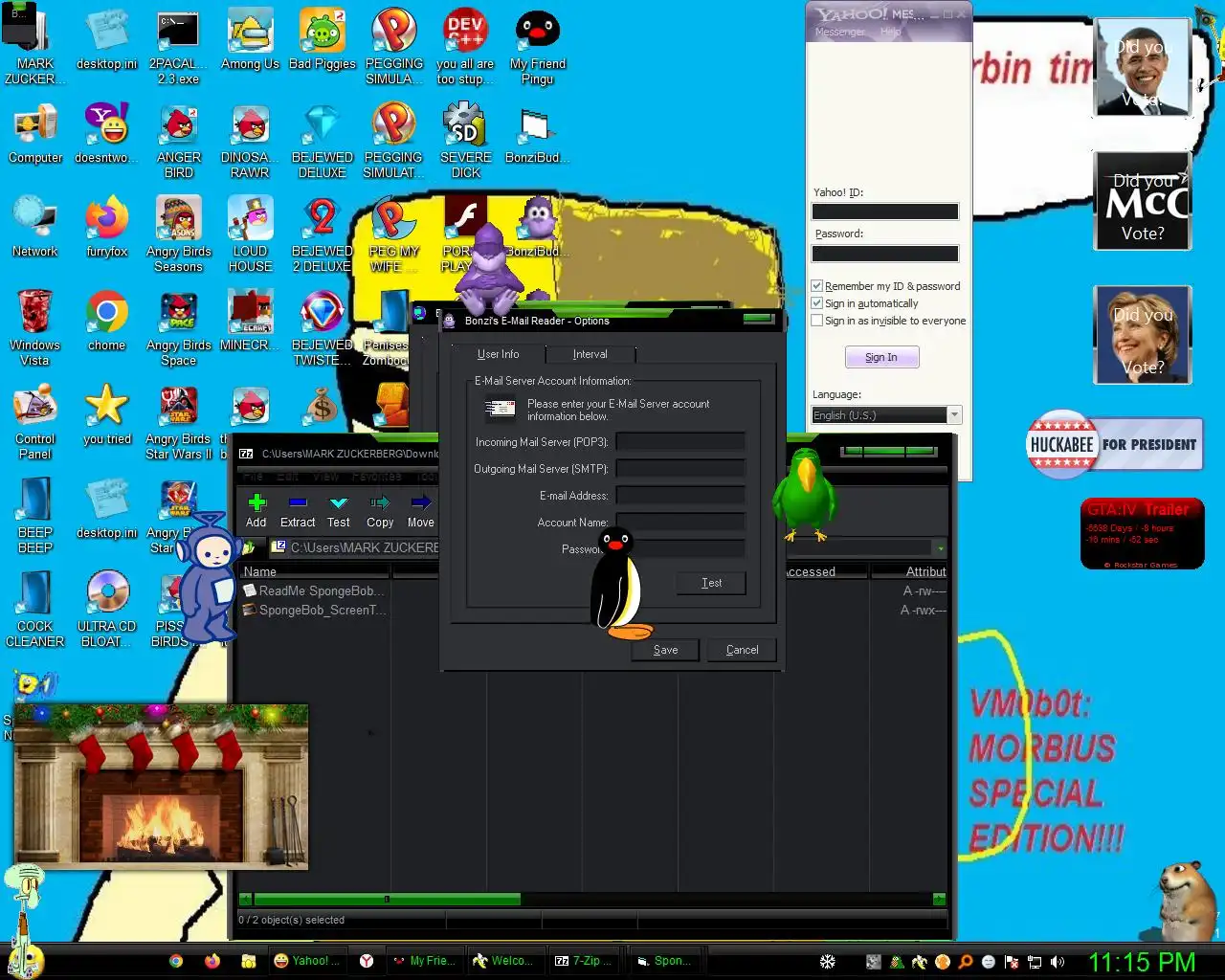The width and height of the screenshot is (1225, 980).
Task: Click the E-mail Address field
Action: click(680, 496)
